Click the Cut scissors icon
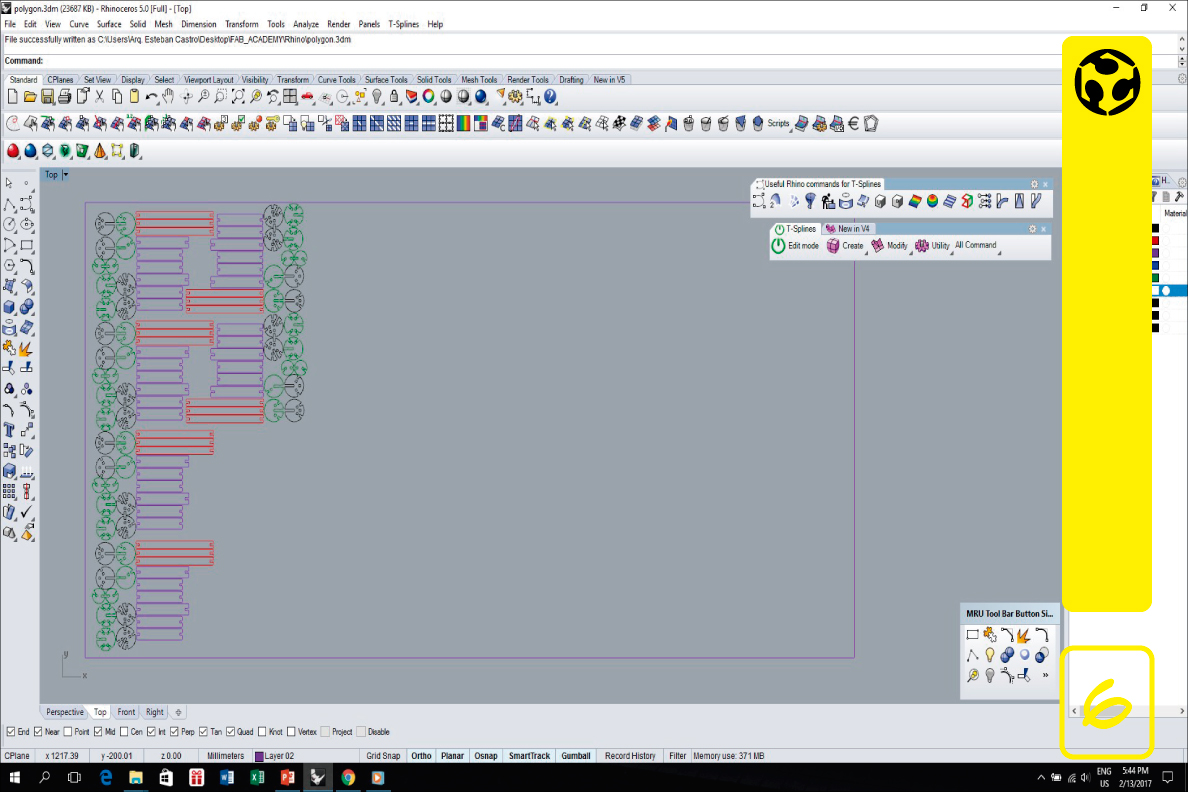1188x792 pixels. click(99, 97)
